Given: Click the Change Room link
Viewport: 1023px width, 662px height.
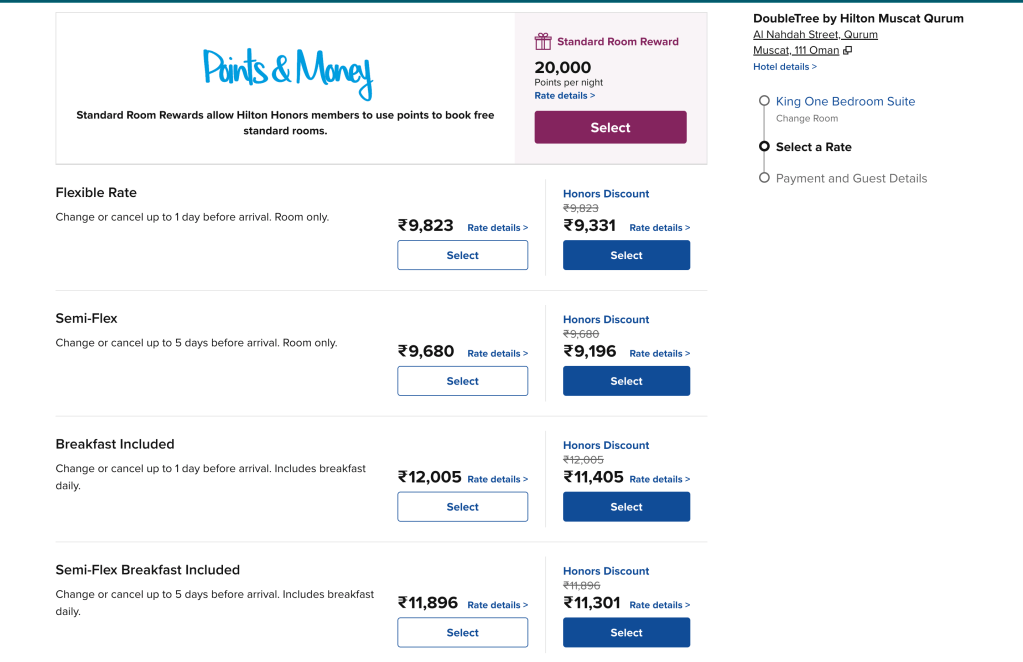Looking at the screenshot, I should pyautogui.click(x=806, y=118).
